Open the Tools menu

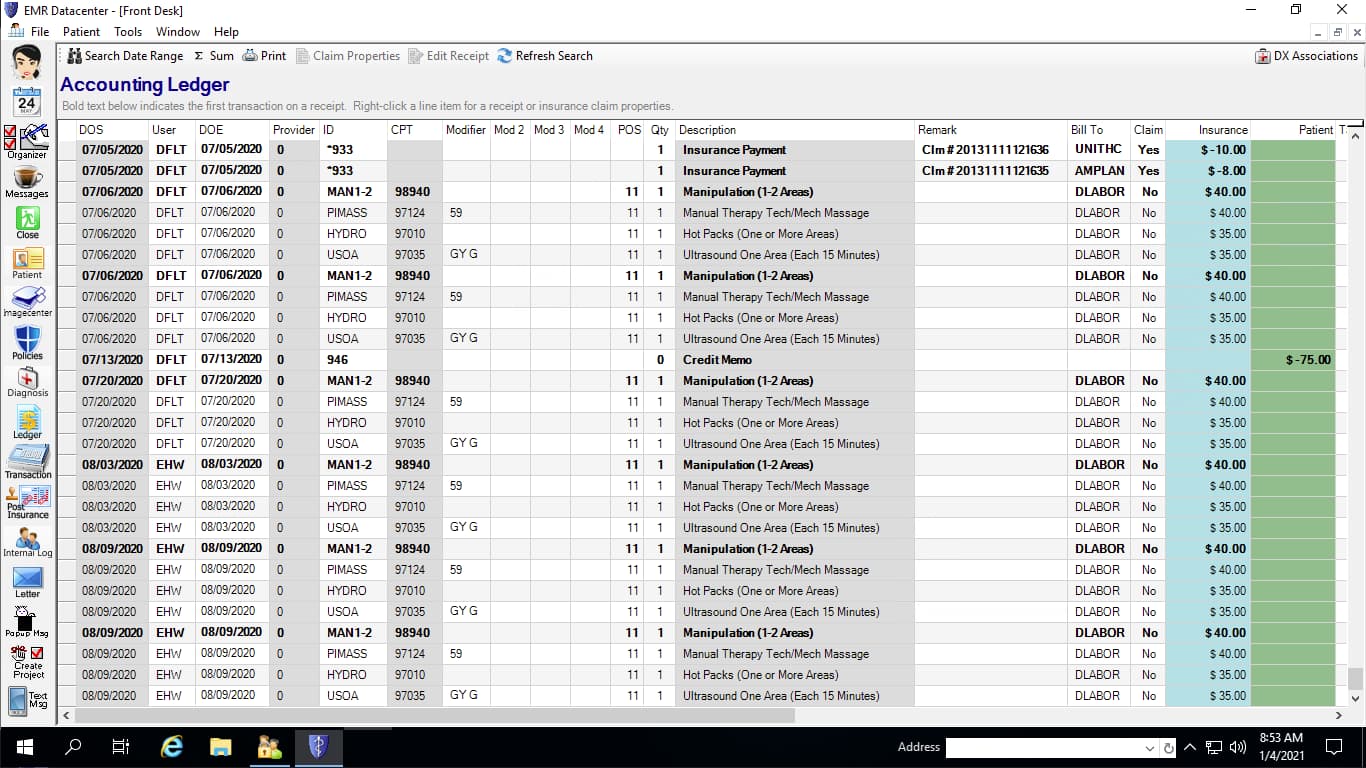[x=127, y=31]
